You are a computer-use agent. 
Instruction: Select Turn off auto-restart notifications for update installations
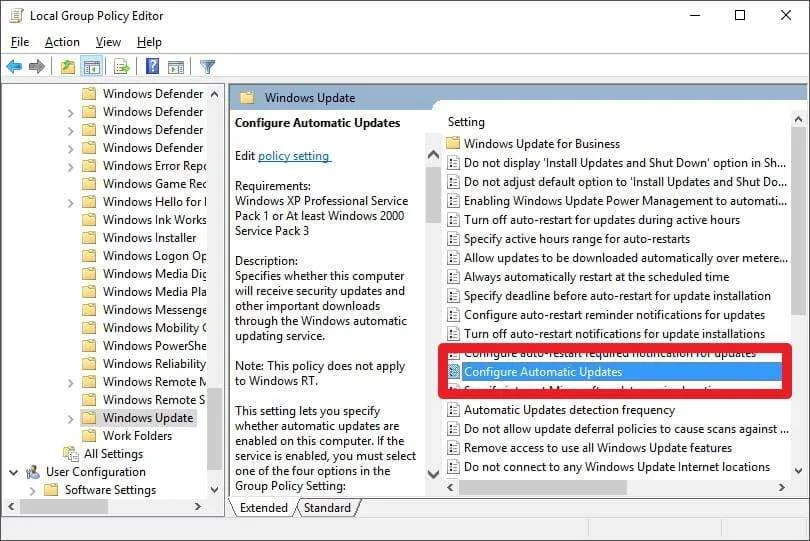(614, 334)
